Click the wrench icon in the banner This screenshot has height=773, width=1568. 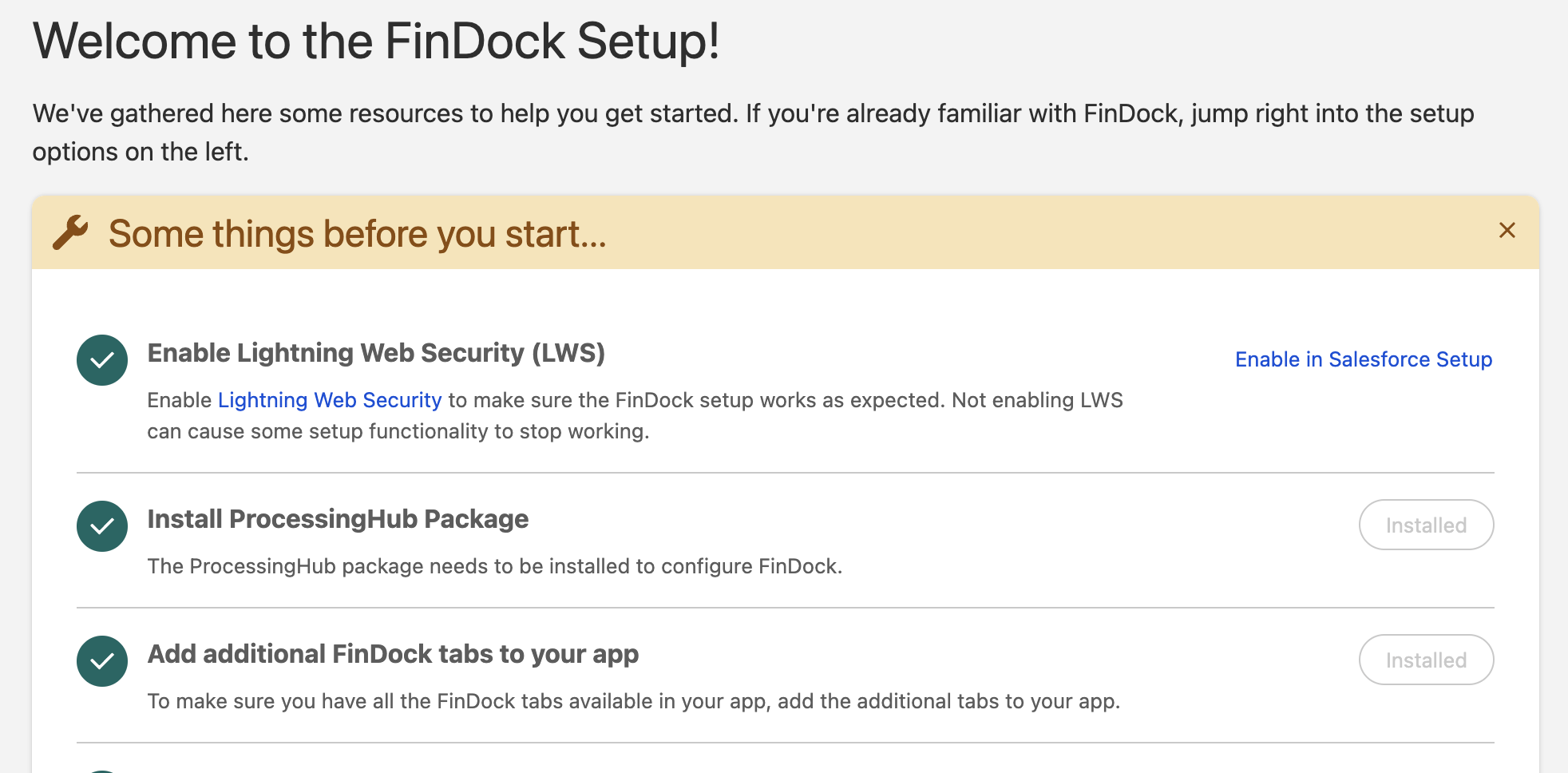(70, 232)
